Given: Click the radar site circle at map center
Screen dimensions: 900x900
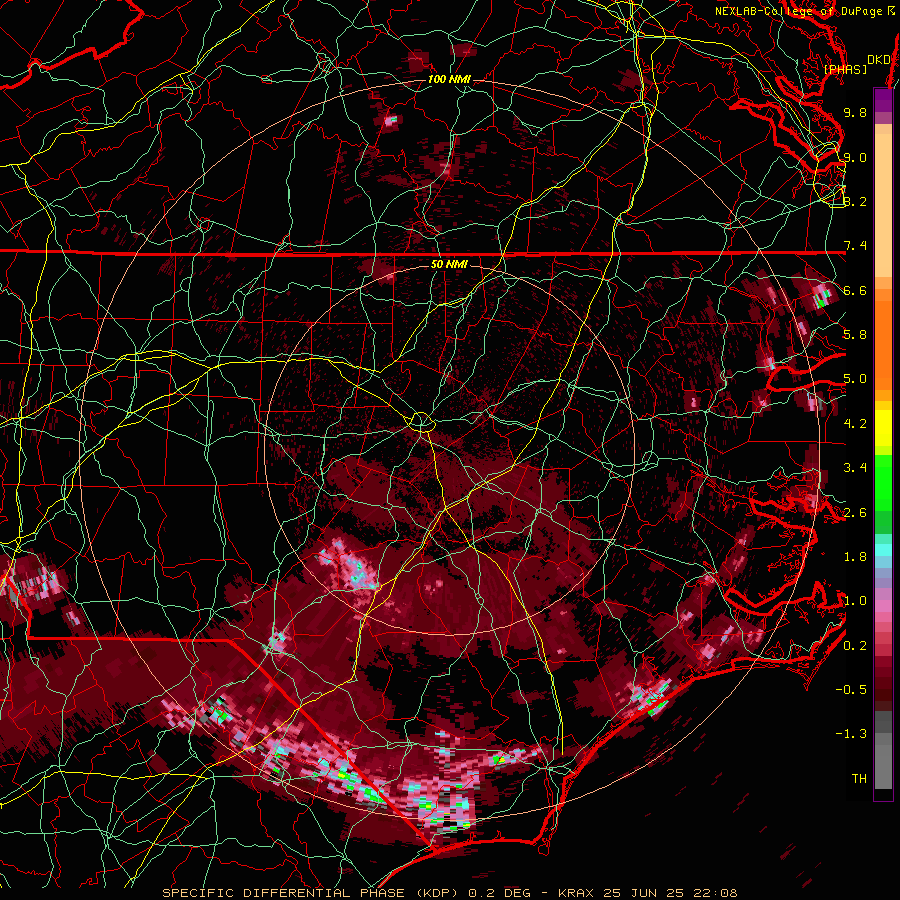Looking at the screenshot, I should pos(421,422).
